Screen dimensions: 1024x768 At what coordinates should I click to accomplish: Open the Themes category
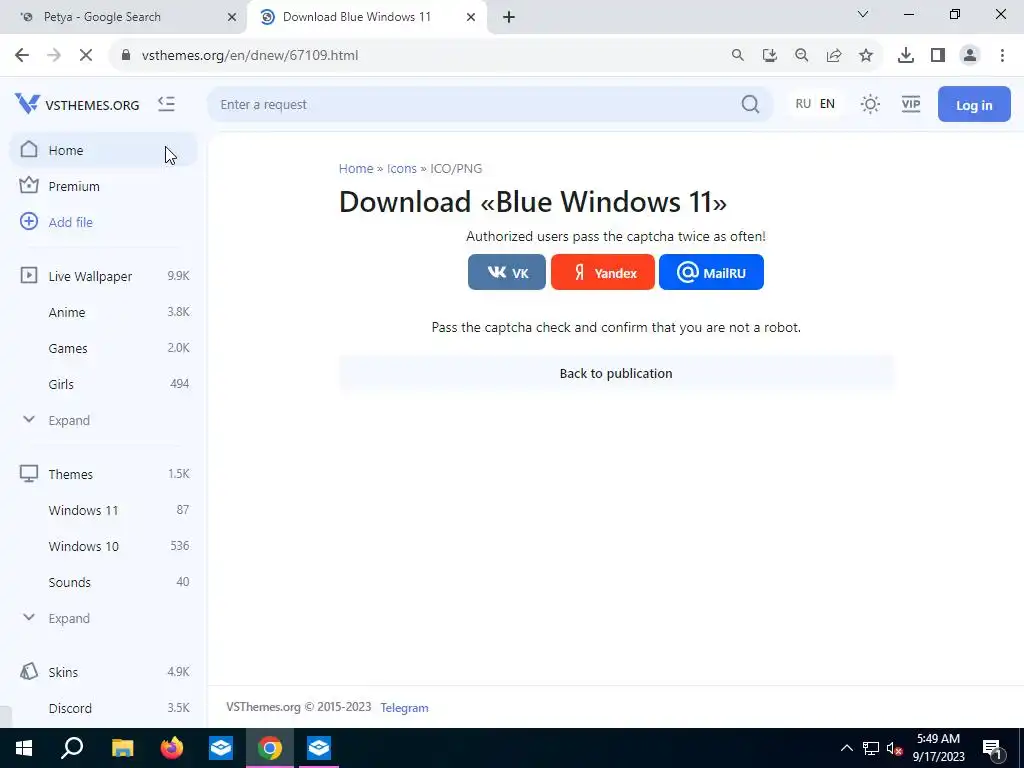click(103, 474)
